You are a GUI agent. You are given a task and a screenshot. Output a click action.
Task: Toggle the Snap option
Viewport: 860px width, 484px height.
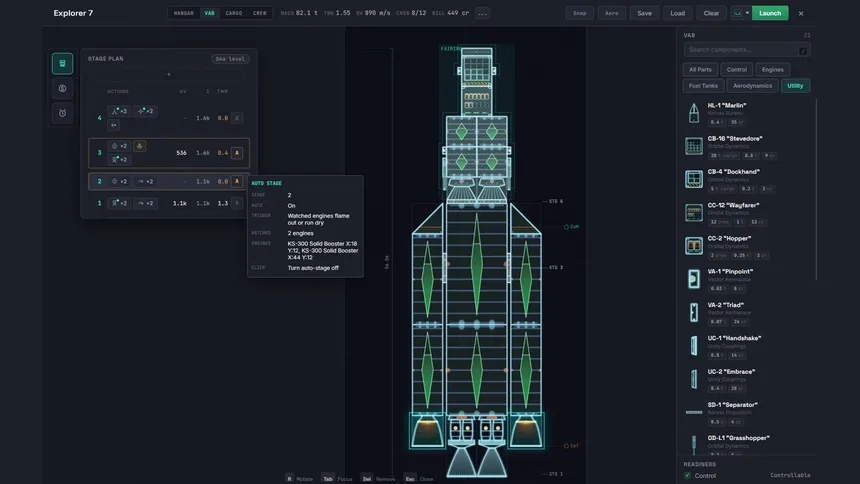click(x=580, y=13)
